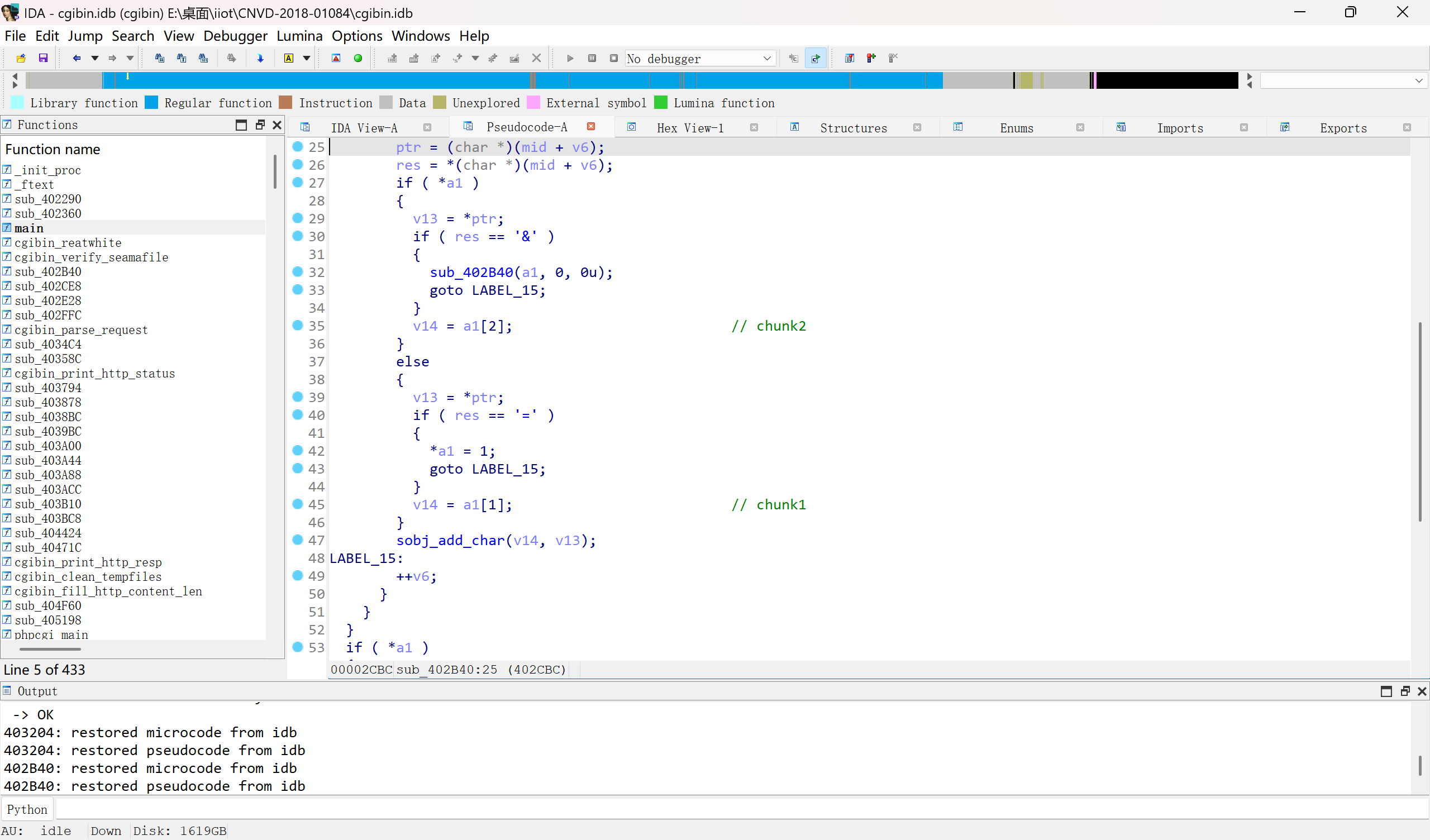The width and height of the screenshot is (1430, 840).
Task: Click the Python language button
Action: pyautogui.click(x=27, y=809)
